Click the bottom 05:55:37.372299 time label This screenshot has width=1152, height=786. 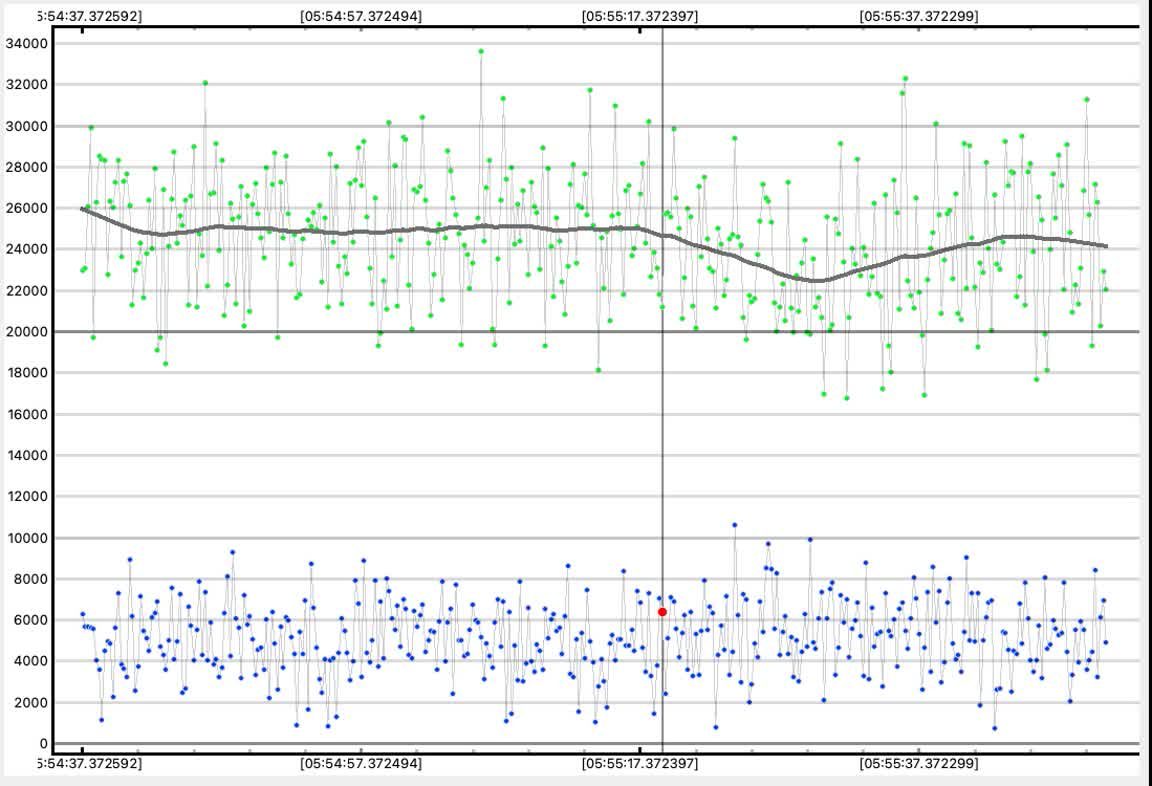[919, 763]
